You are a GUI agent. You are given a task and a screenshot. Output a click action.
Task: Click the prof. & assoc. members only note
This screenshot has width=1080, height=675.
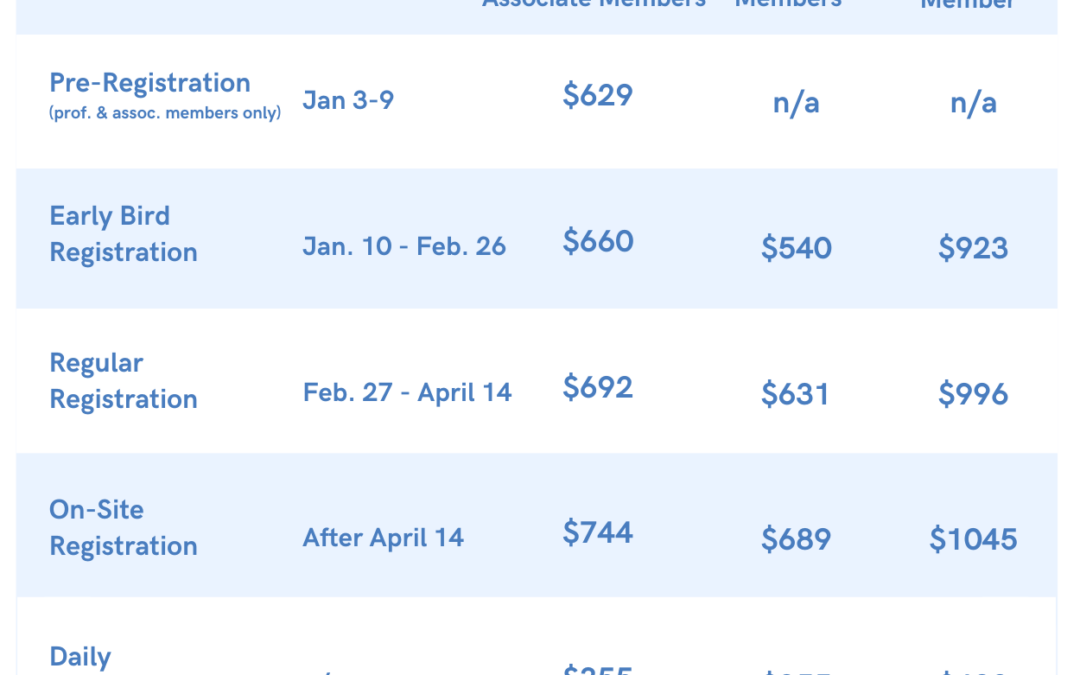(x=165, y=113)
